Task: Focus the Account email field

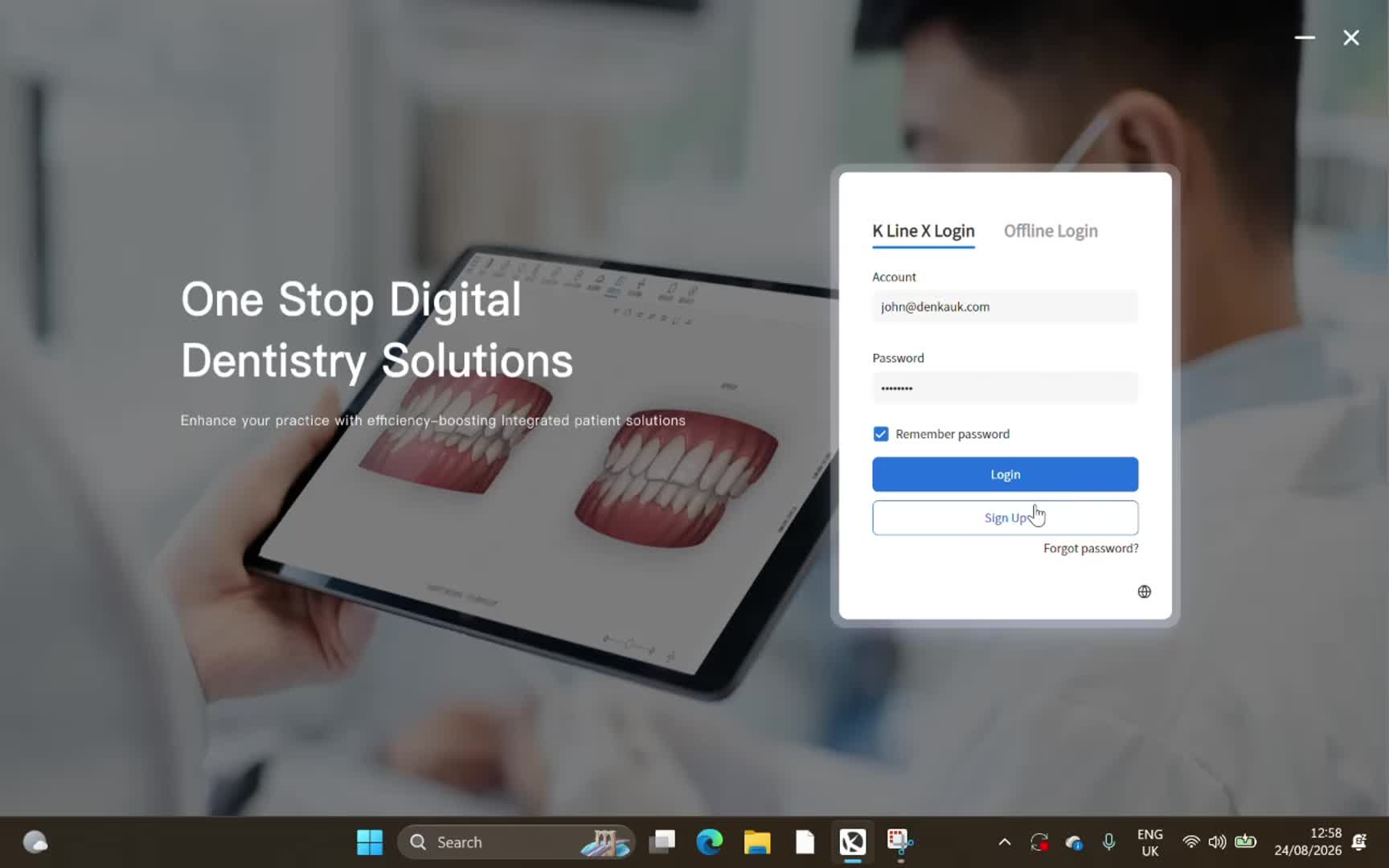Action: (x=1006, y=306)
